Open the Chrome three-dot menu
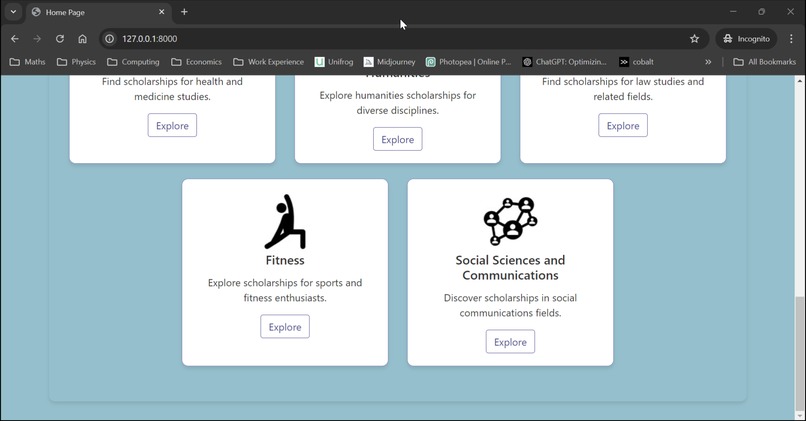The width and height of the screenshot is (806, 421). tap(791, 39)
